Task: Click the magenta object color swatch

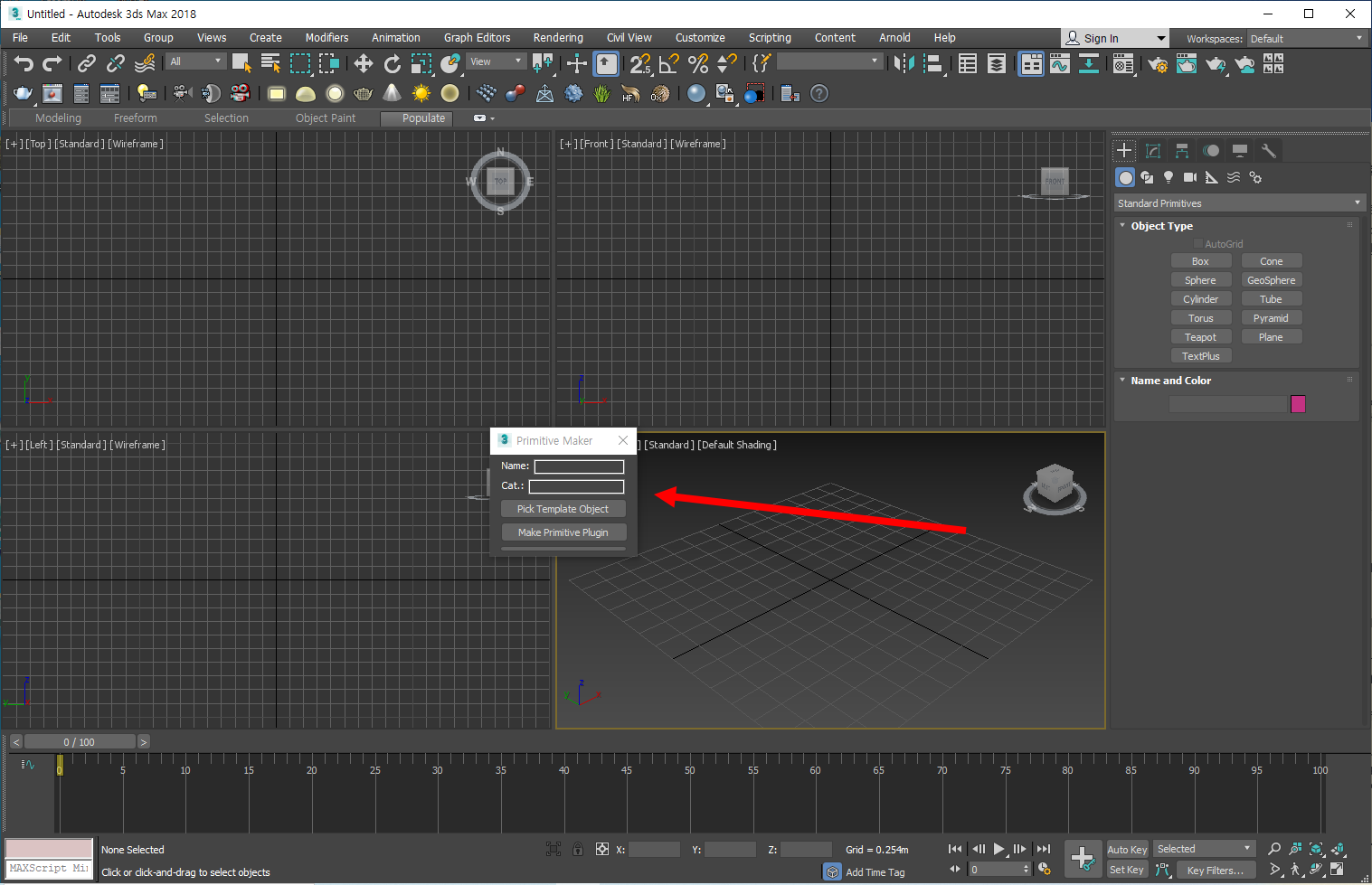Action: tap(1298, 404)
